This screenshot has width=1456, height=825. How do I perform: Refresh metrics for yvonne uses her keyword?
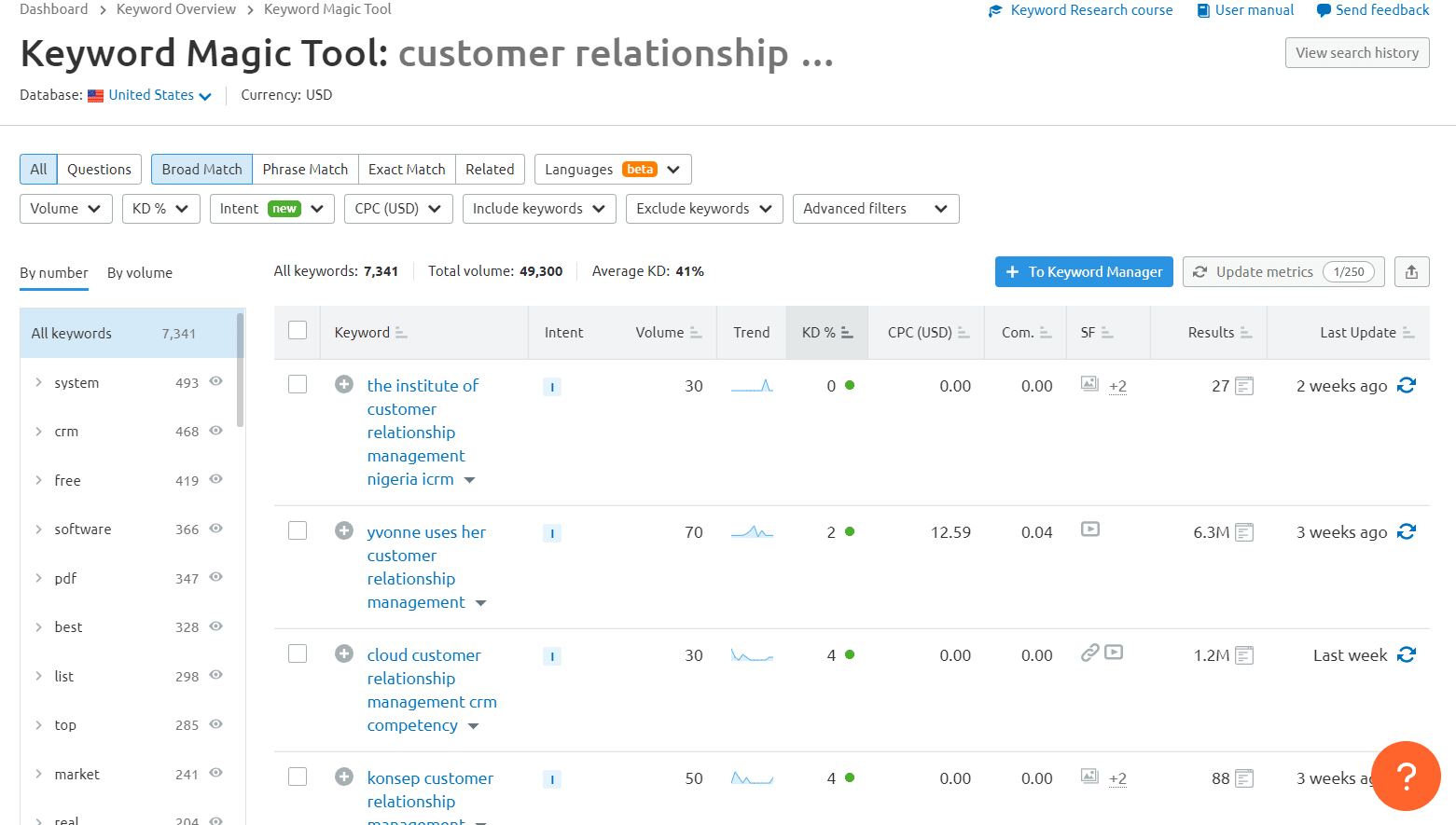point(1407,532)
